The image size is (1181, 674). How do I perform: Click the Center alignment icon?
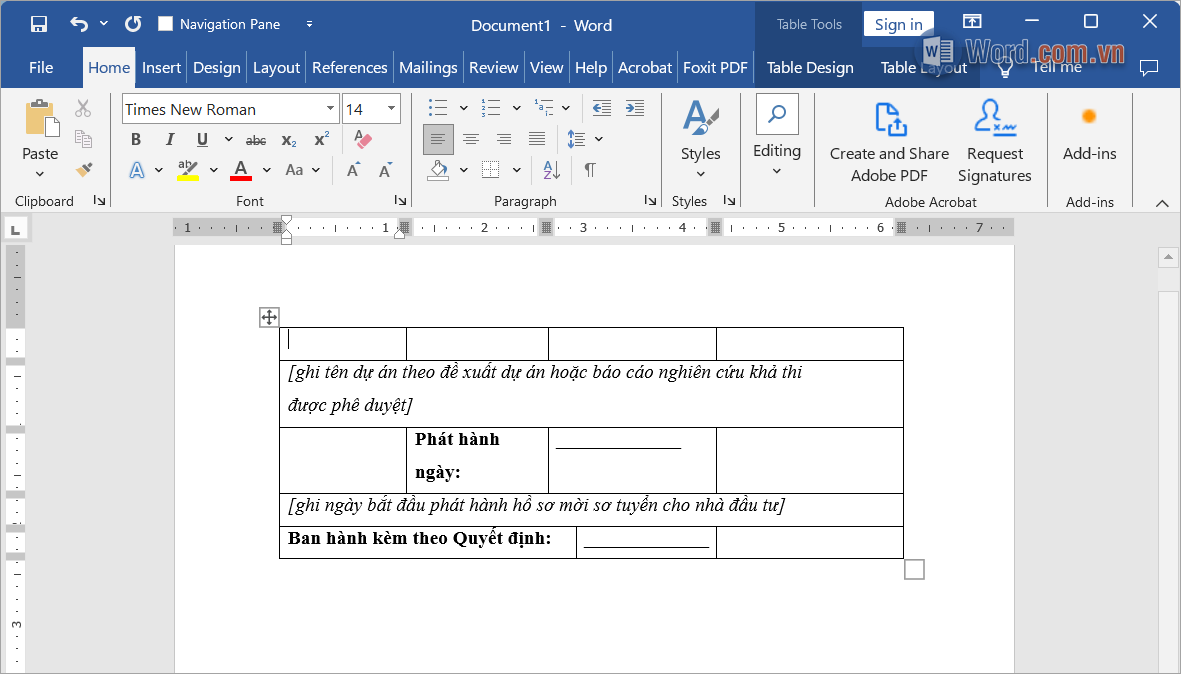(x=471, y=140)
